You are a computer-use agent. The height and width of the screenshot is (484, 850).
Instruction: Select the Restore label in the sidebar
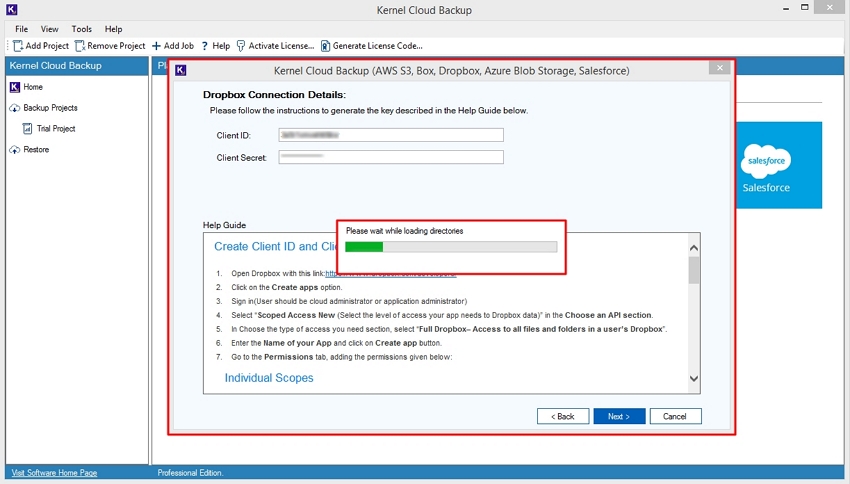click(36, 150)
